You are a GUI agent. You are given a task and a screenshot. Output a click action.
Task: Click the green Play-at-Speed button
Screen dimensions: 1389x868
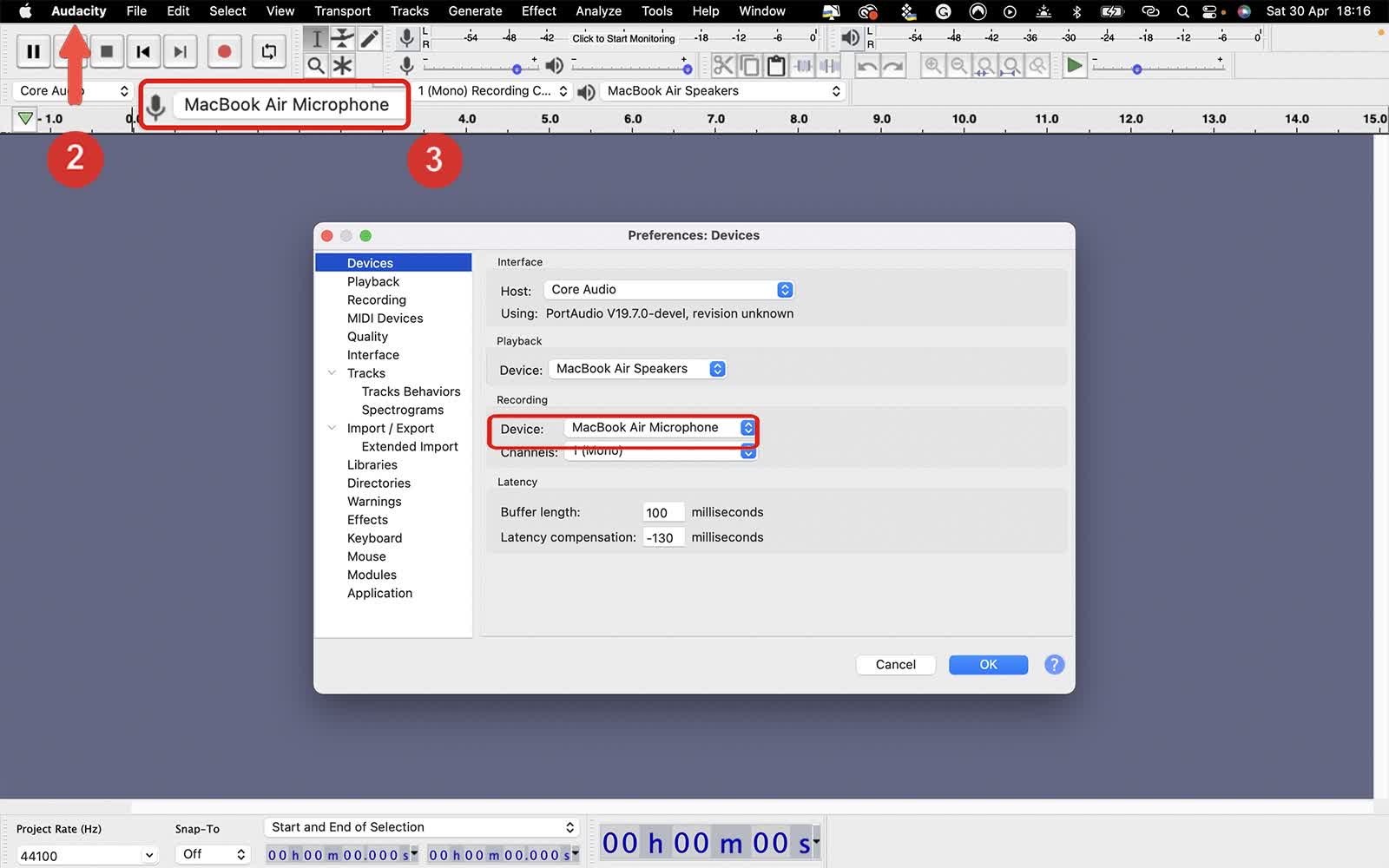tap(1075, 65)
